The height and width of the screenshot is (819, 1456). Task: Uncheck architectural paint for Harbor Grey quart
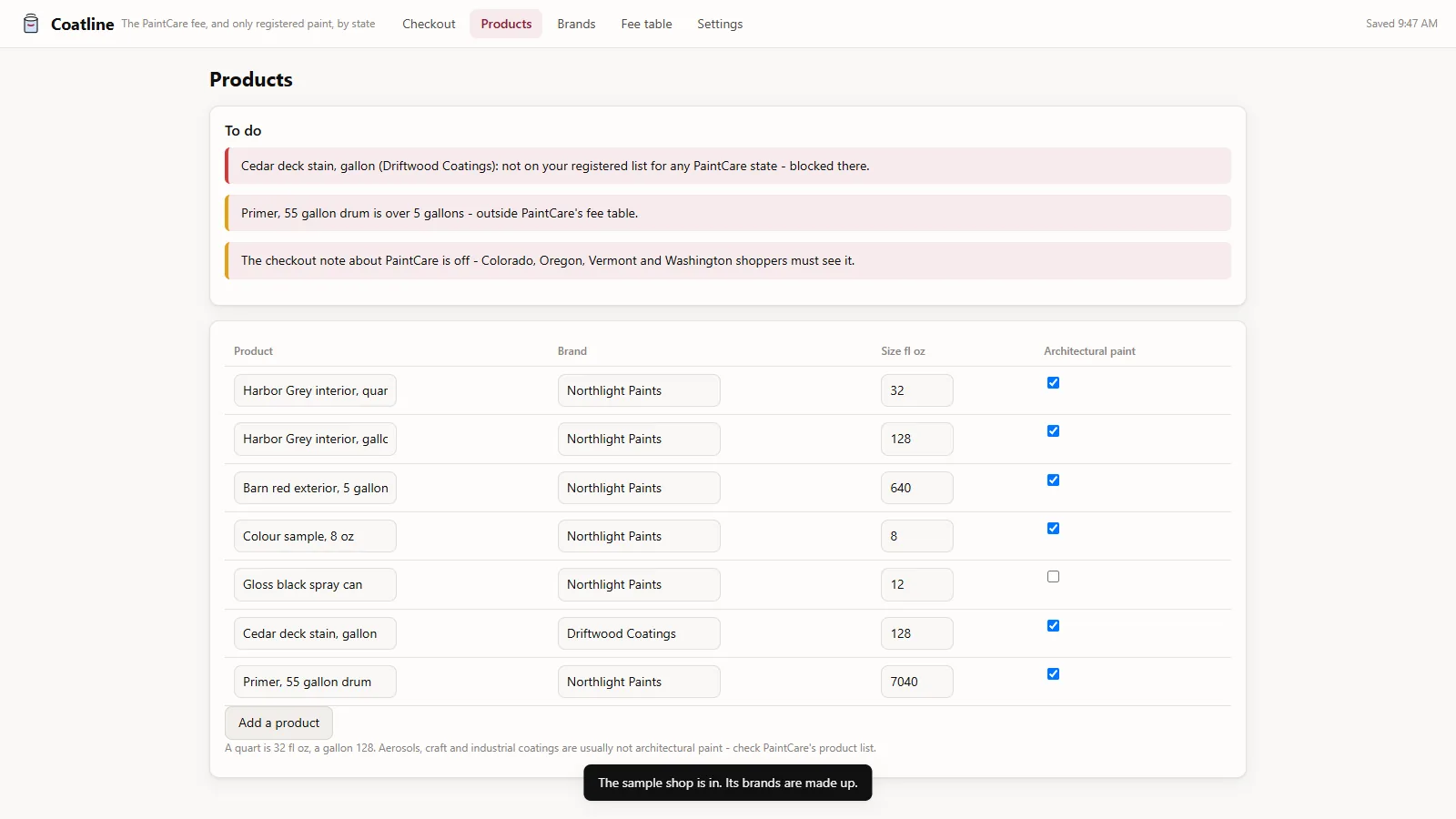pos(1053,383)
